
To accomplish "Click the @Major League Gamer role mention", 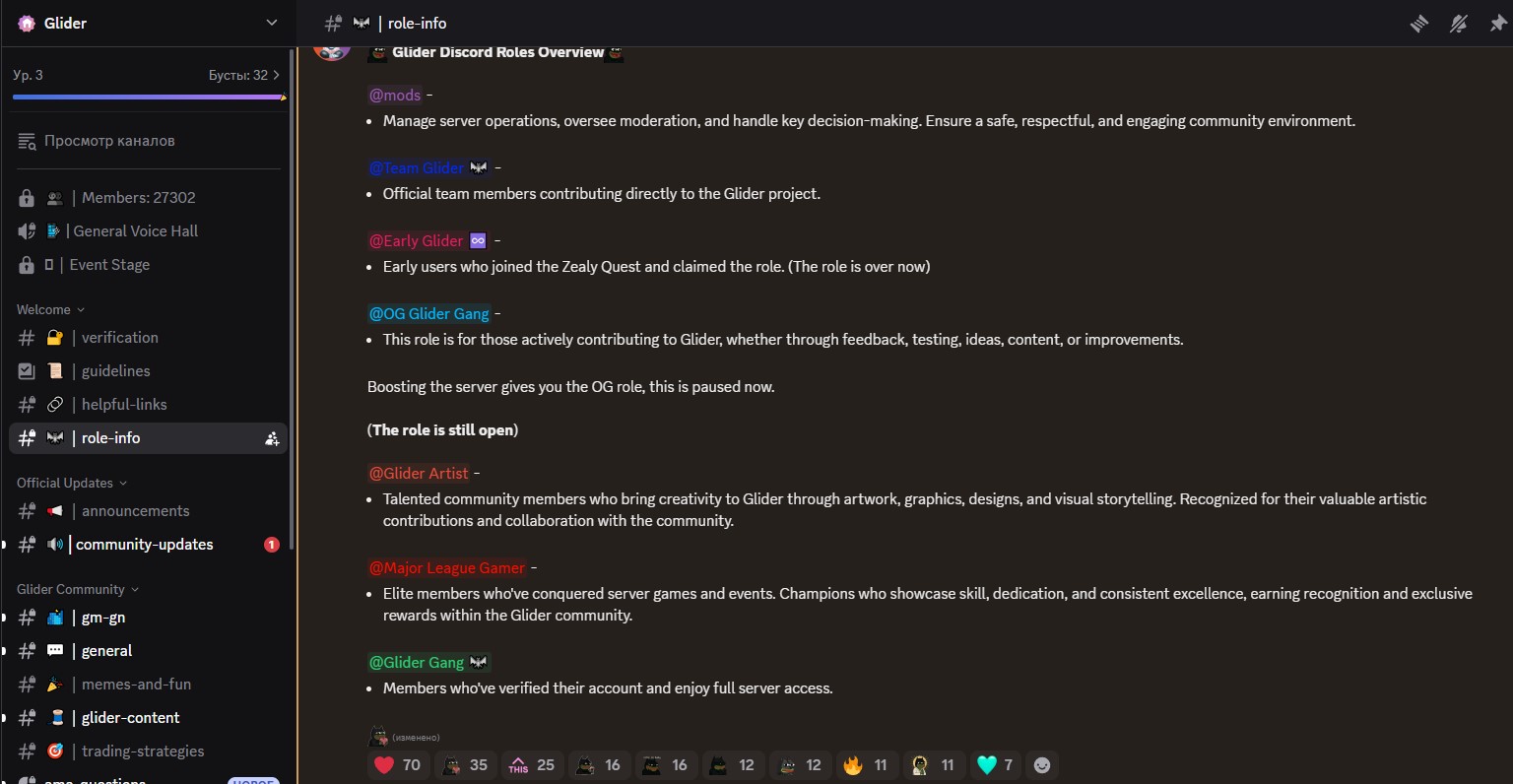I will point(446,568).
